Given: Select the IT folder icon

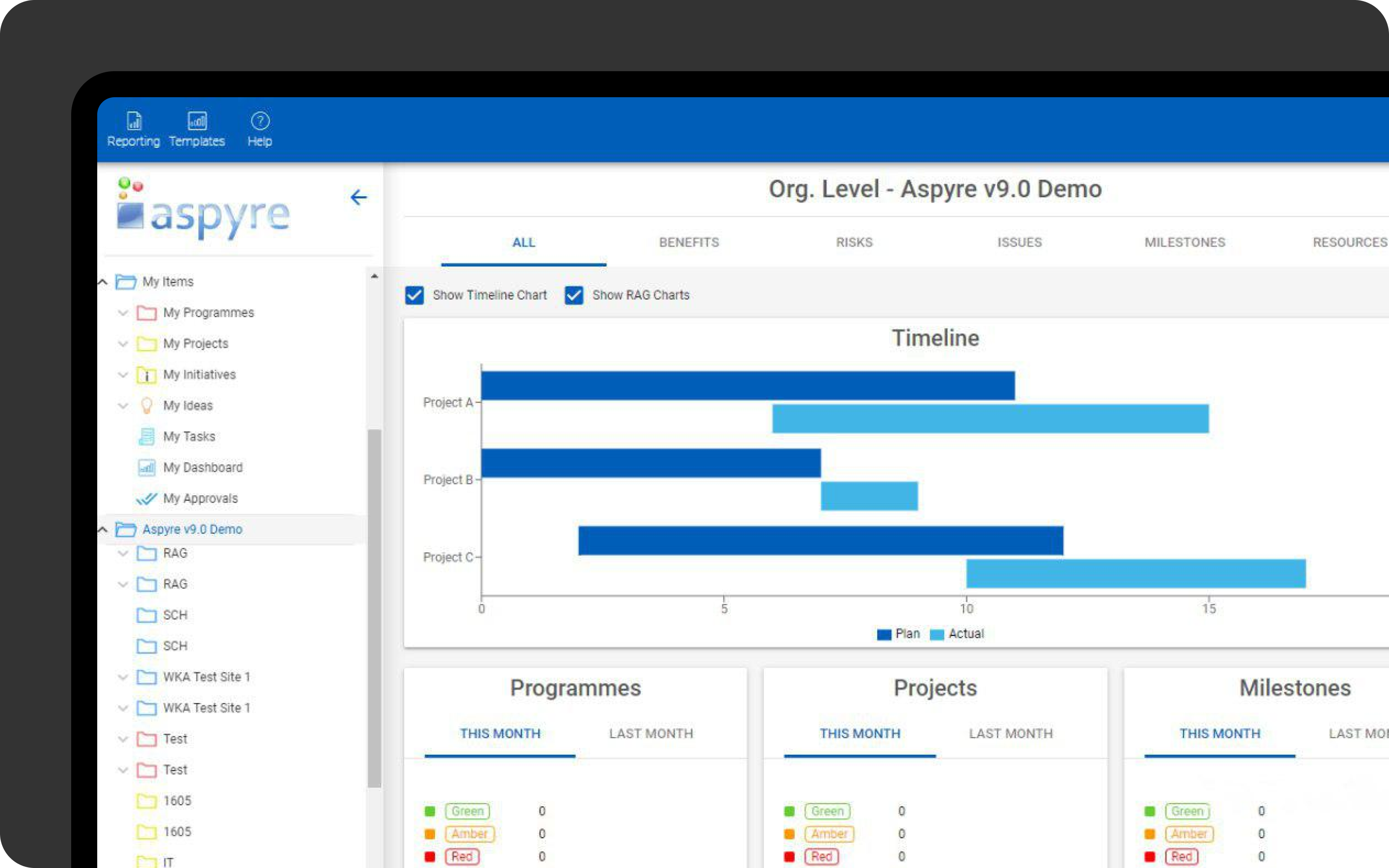Looking at the screenshot, I should 146,861.
